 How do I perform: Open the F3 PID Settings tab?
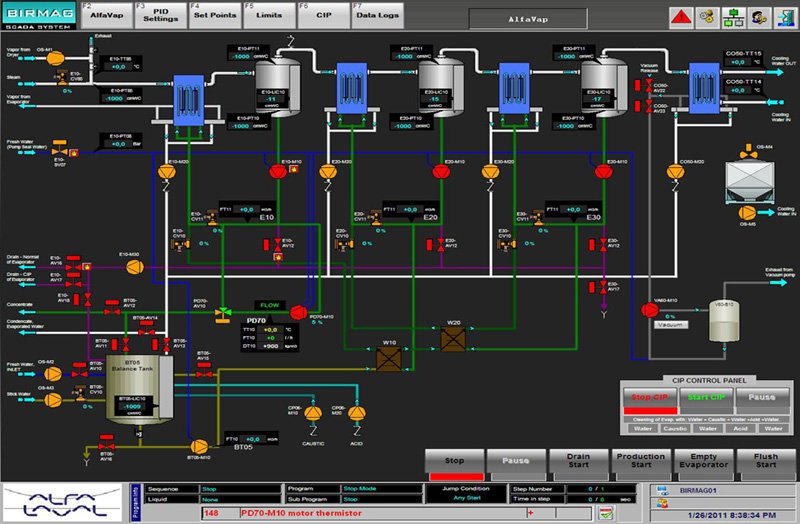[160, 15]
